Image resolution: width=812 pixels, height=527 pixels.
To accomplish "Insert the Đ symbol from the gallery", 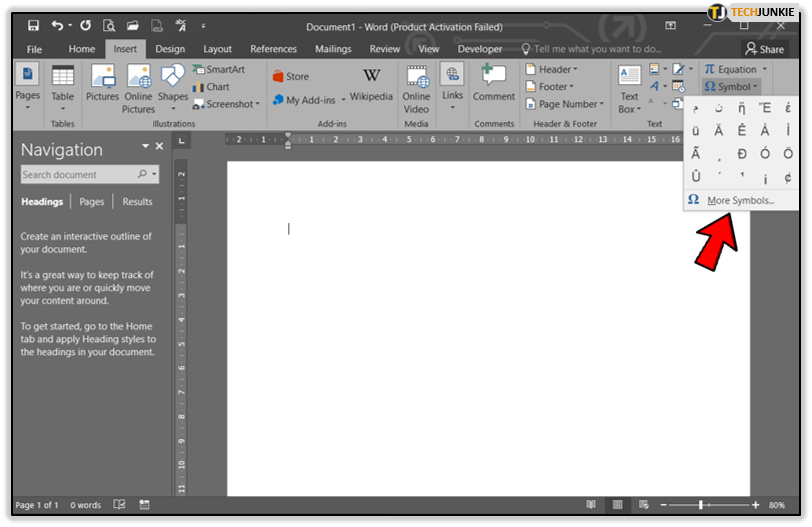I will pos(742,154).
